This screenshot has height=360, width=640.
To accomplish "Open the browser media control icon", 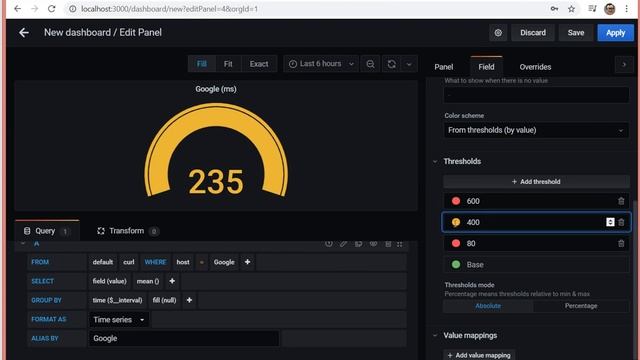I will coord(592,9).
